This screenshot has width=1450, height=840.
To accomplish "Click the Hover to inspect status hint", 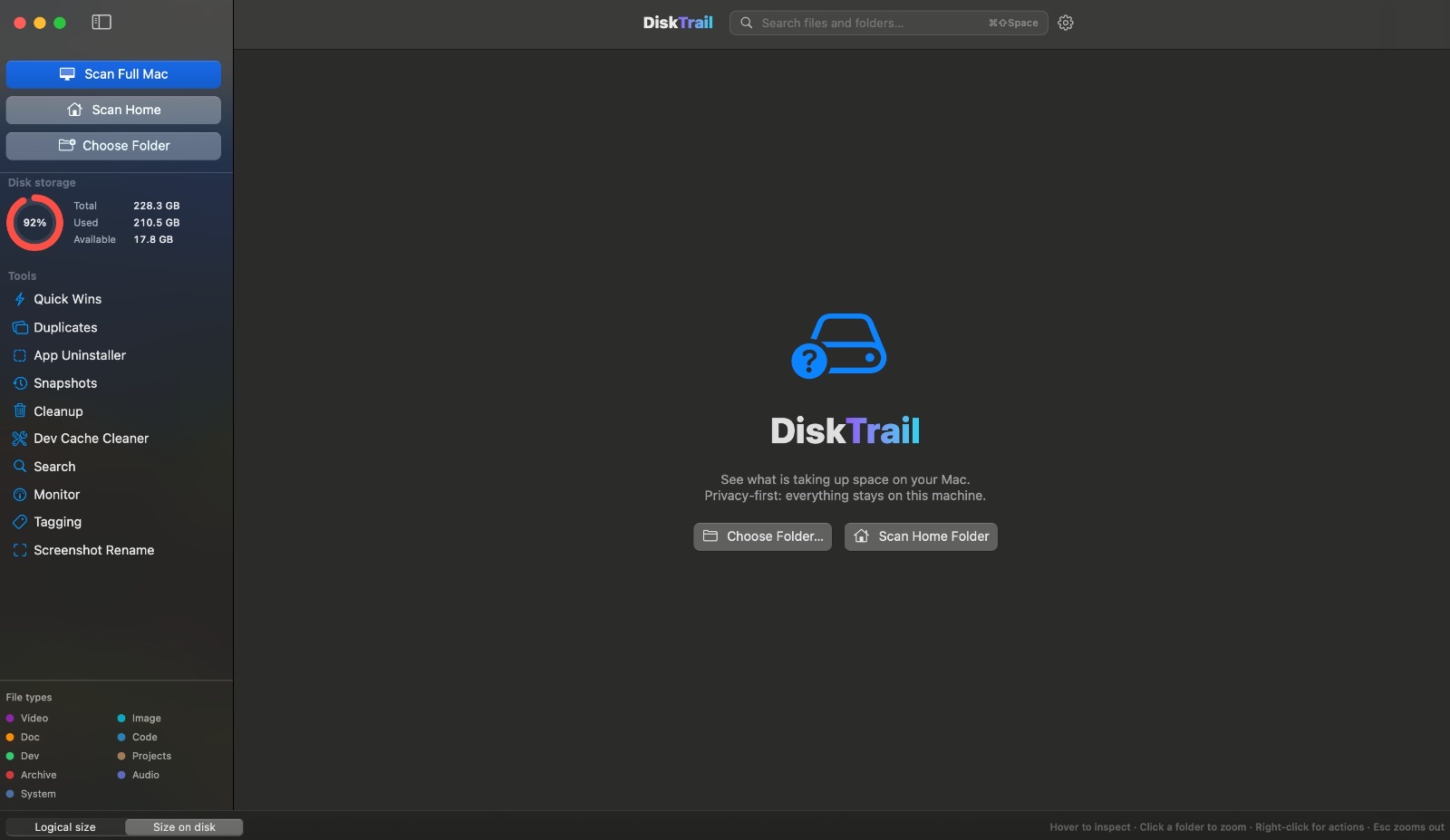I will pos(1247,827).
